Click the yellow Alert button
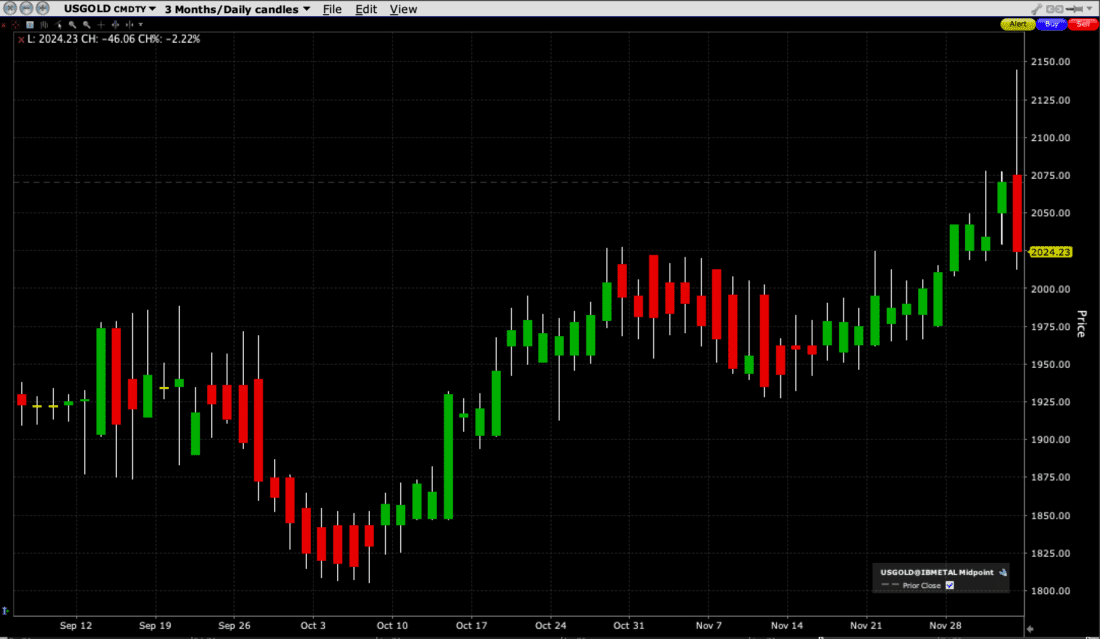Viewport: 1100px width, 639px height. (x=1018, y=24)
